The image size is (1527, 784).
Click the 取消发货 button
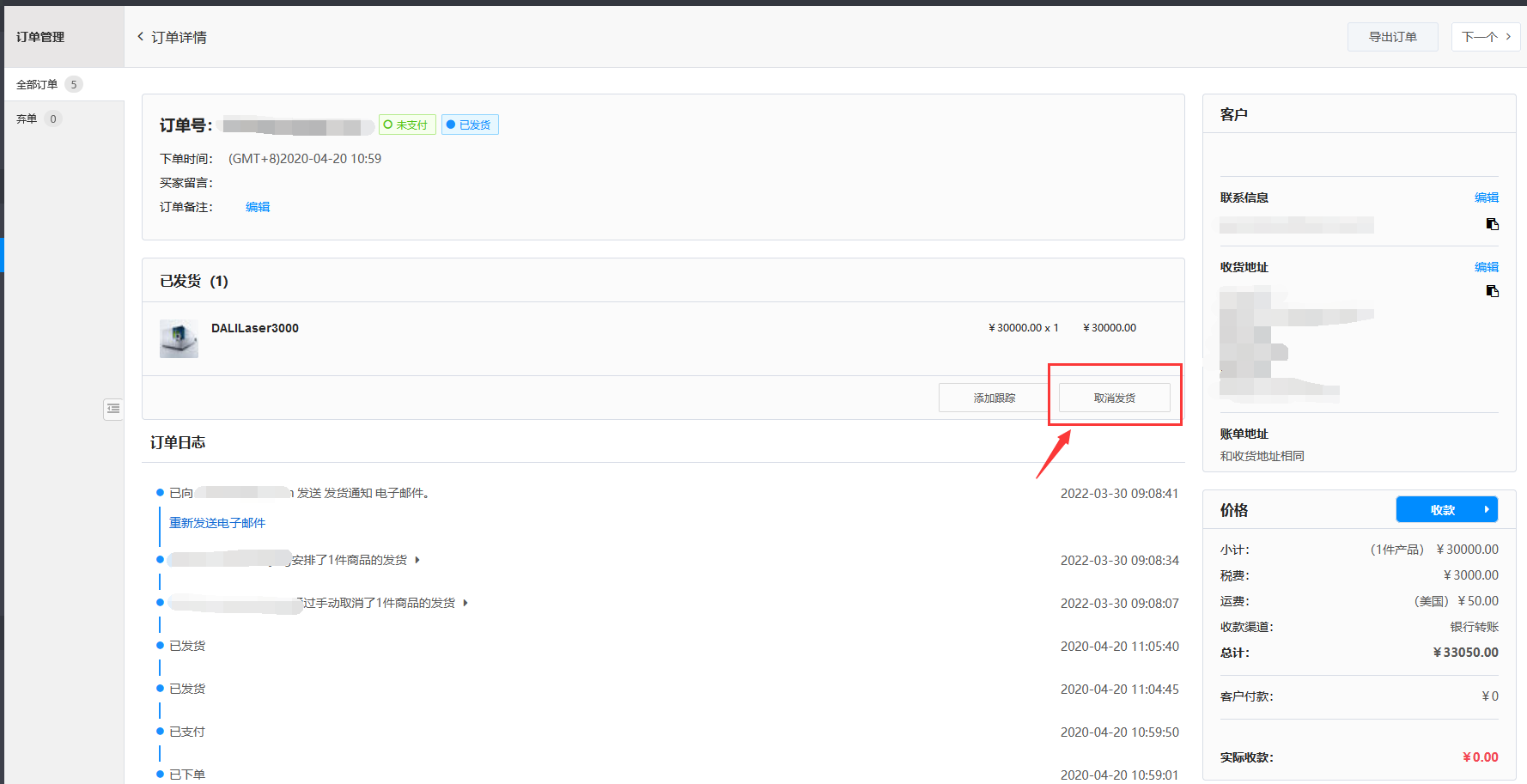[1114, 398]
